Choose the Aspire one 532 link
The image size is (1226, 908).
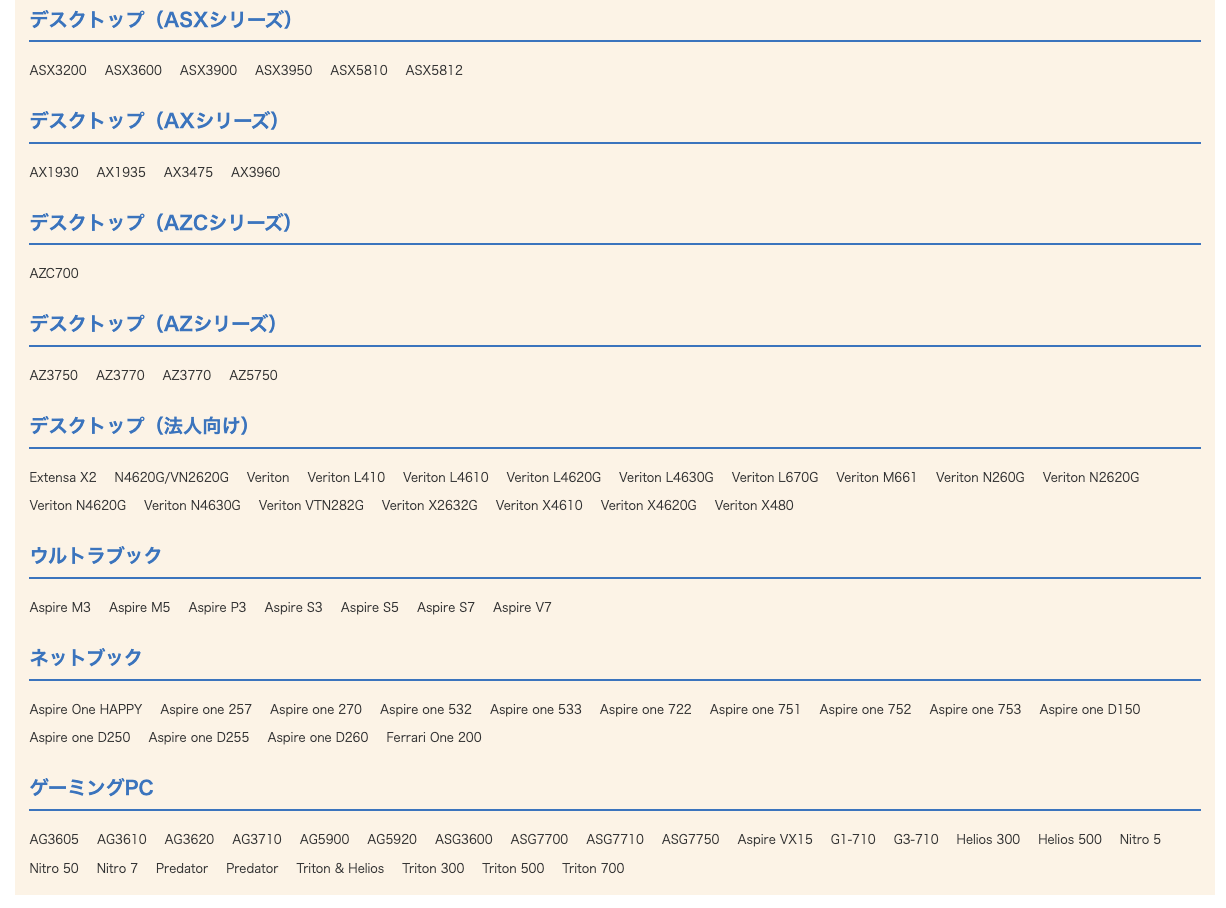click(x=426, y=709)
